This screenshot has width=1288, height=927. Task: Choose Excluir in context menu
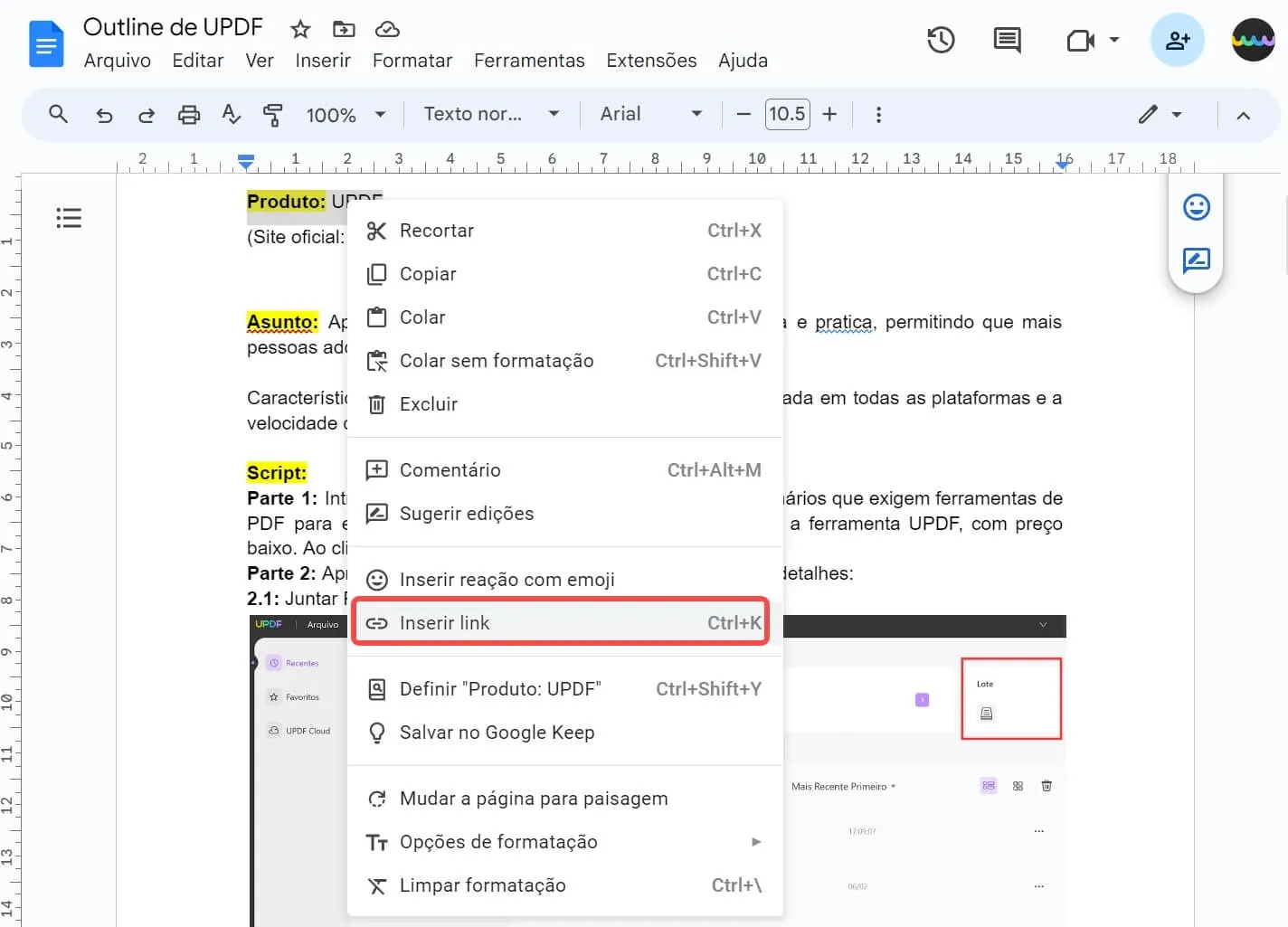coord(565,404)
